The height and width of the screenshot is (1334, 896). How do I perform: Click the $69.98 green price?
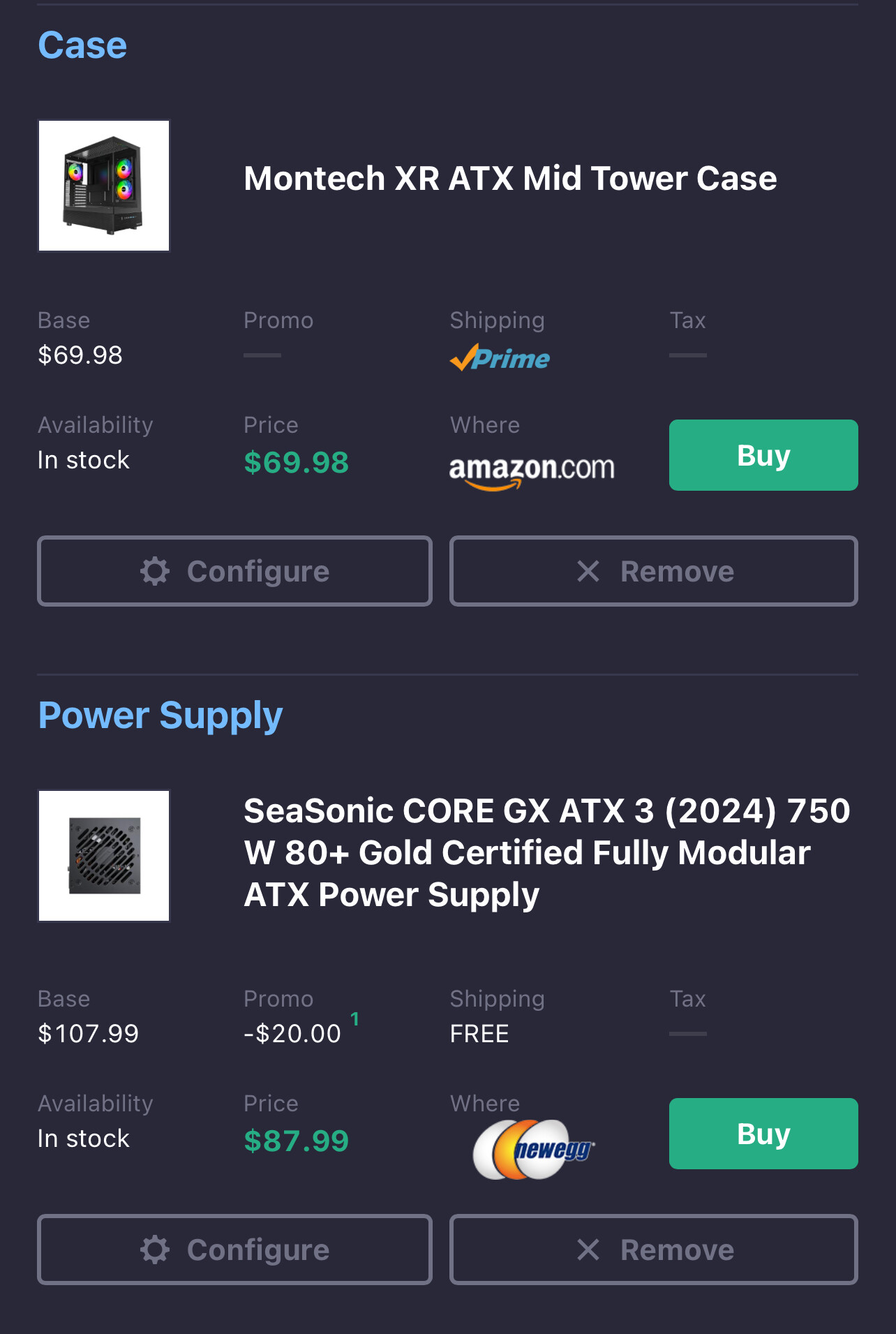(x=296, y=462)
